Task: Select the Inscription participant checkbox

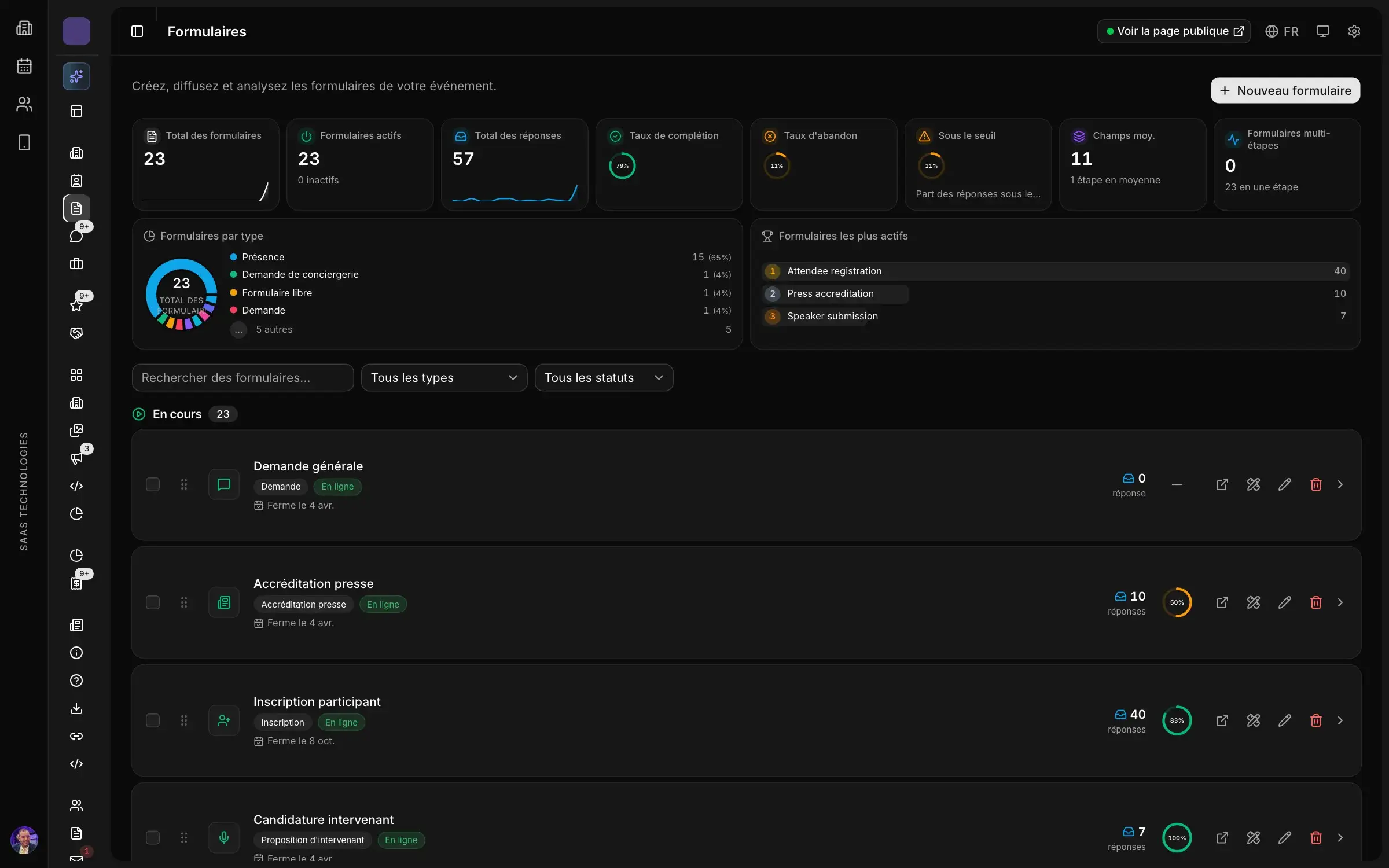Action: point(153,720)
